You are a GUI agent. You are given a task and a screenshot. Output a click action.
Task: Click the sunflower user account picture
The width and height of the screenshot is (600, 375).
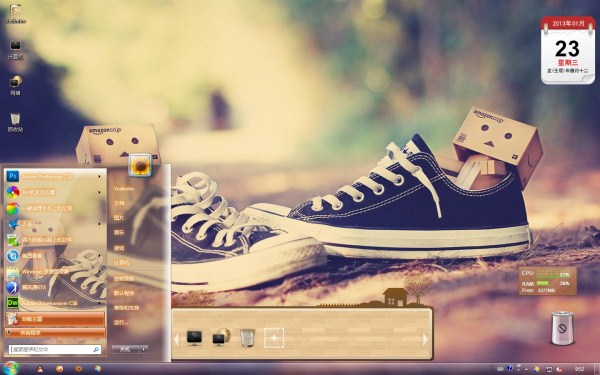pos(140,165)
